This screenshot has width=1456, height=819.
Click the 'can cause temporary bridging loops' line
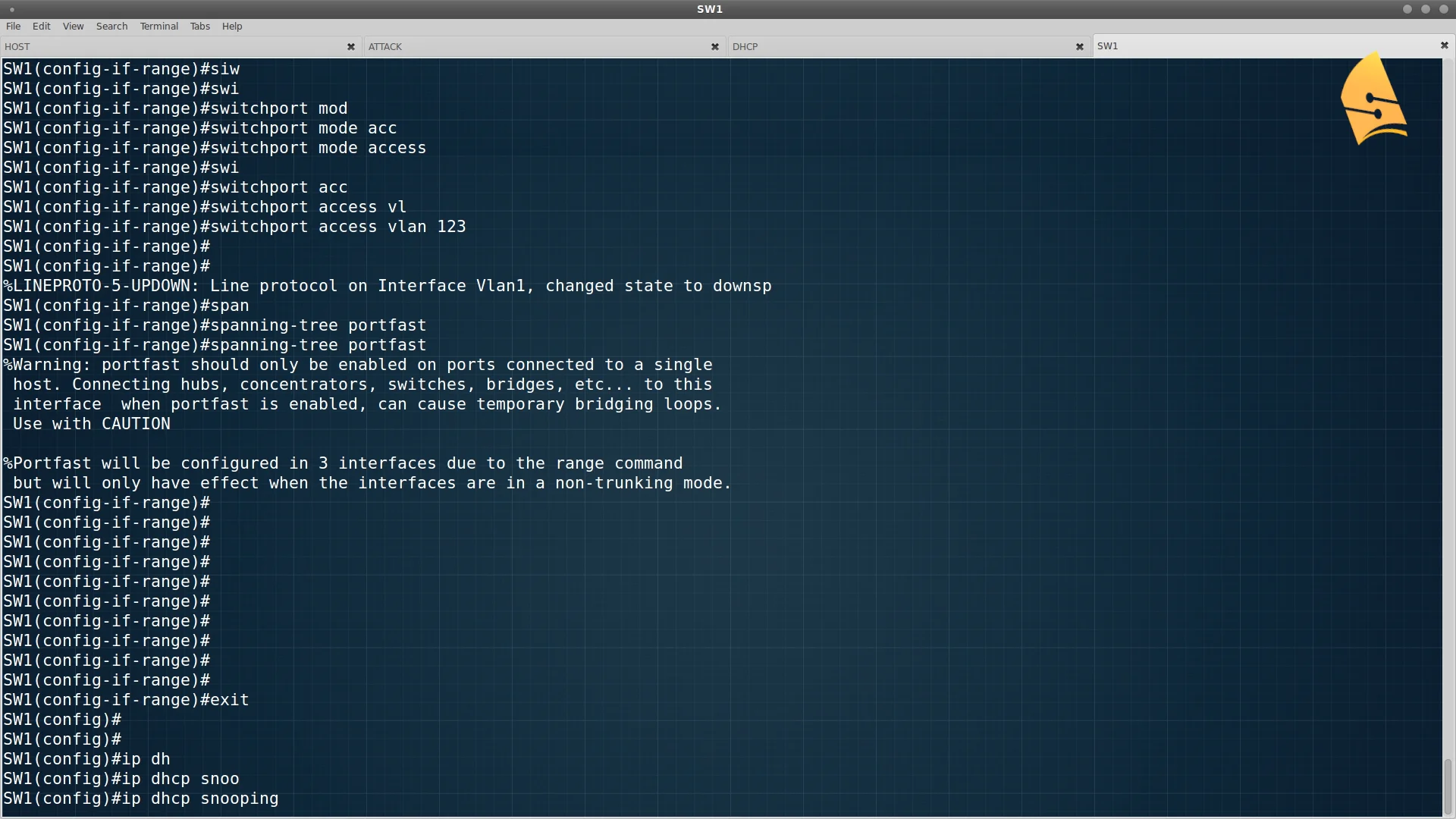(367, 404)
